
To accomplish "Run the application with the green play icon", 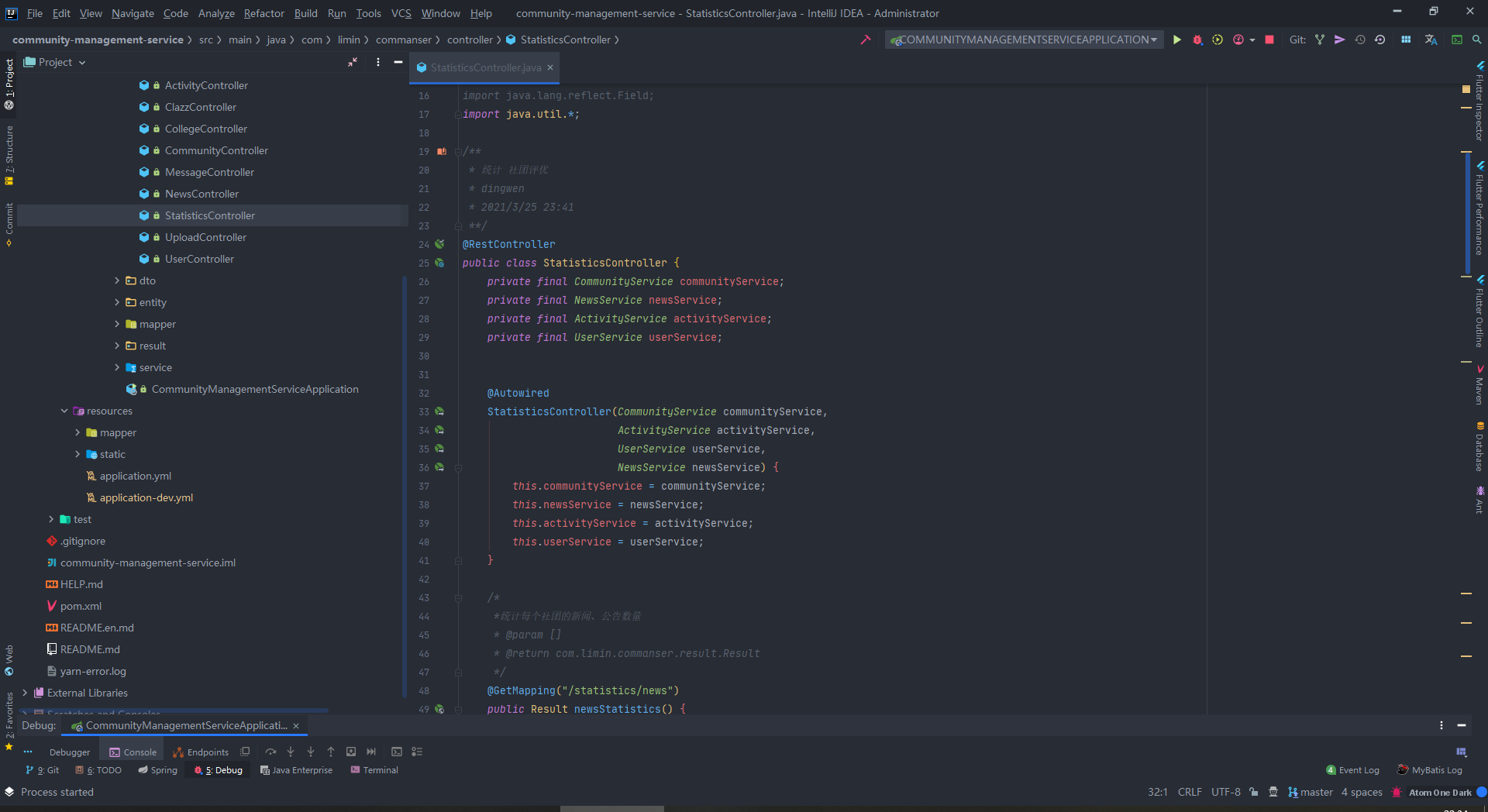I will [x=1177, y=40].
